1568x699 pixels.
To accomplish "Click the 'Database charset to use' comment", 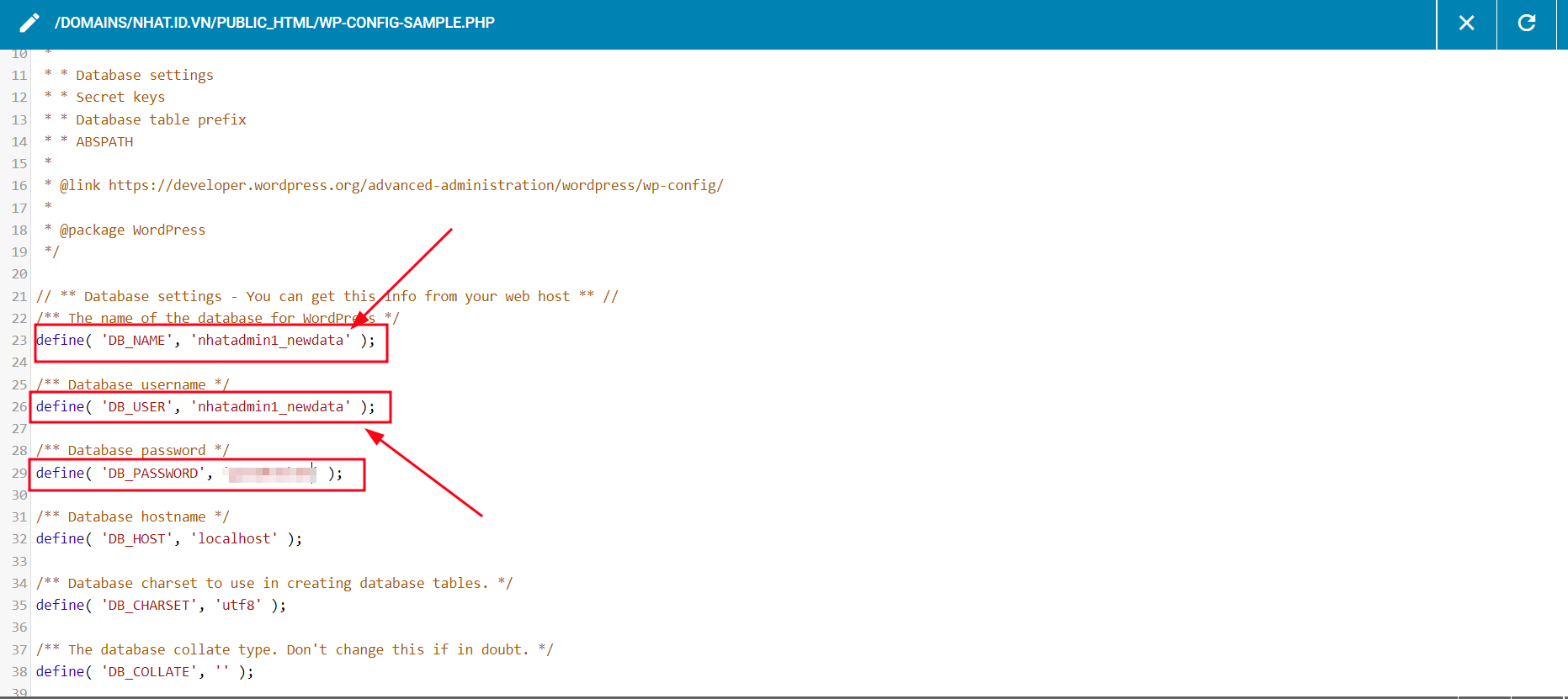I will tap(274, 584).
